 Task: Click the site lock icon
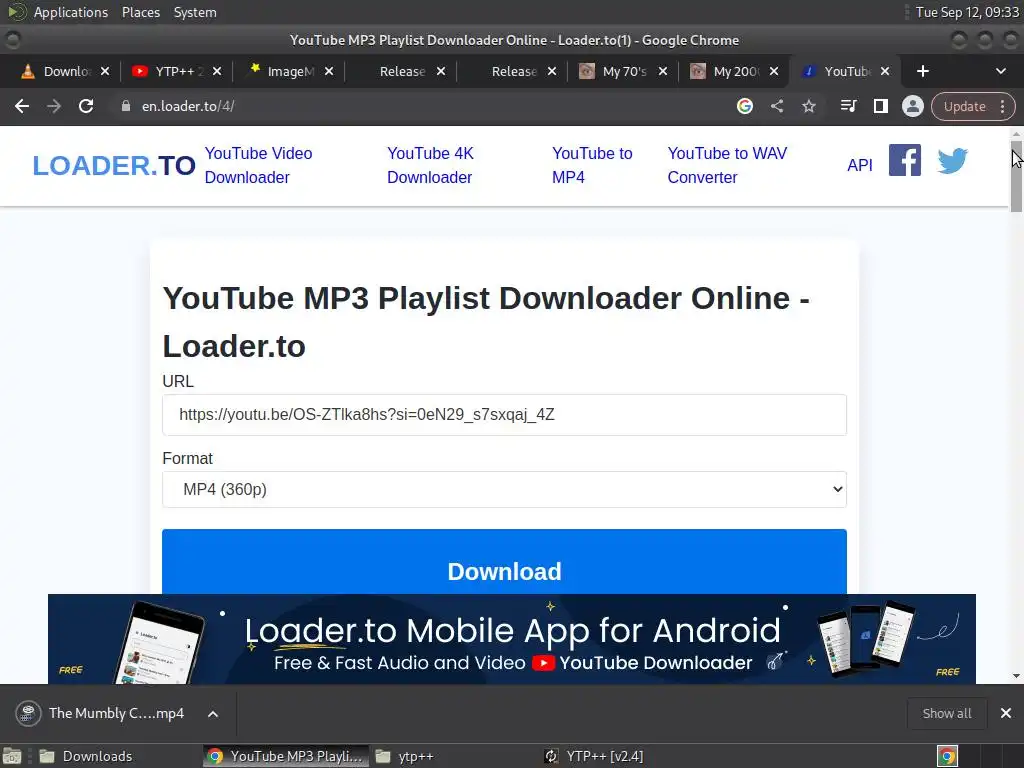126,106
